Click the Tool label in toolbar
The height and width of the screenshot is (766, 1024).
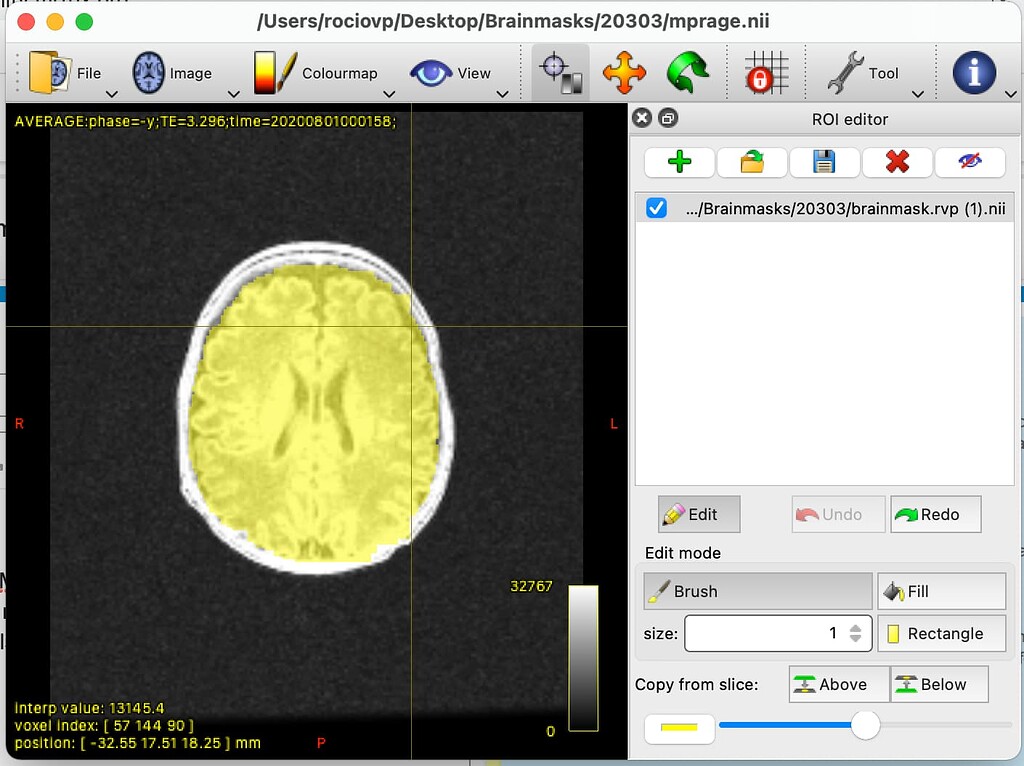(x=883, y=73)
